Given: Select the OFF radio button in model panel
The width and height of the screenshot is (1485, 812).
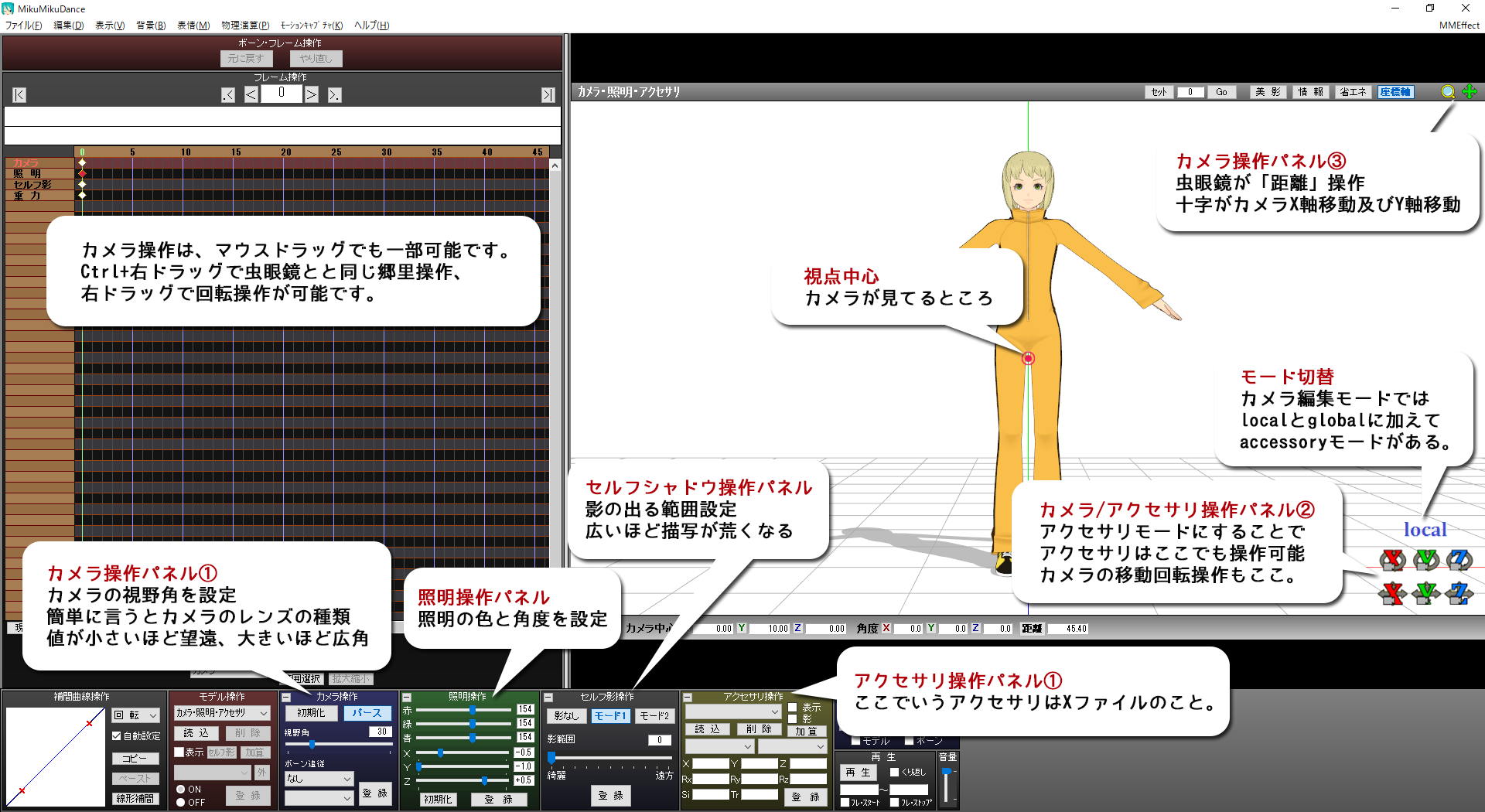Looking at the screenshot, I should pos(180,802).
